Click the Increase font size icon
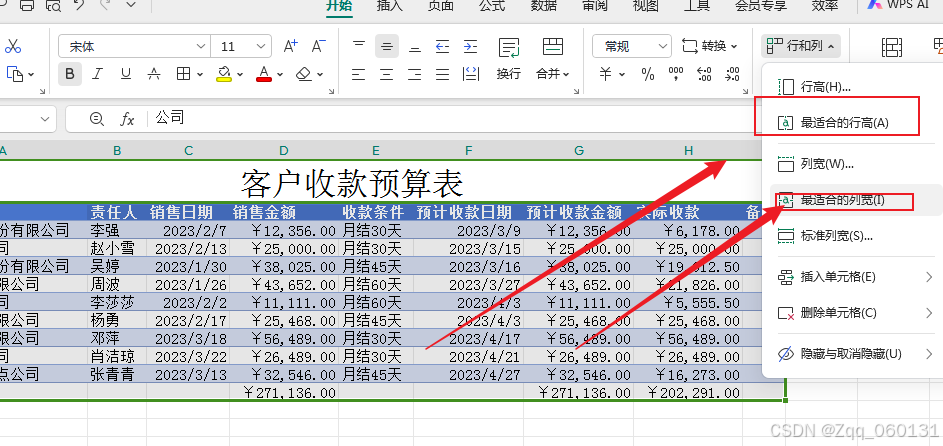The image size is (943, 446). click(290, 46)
